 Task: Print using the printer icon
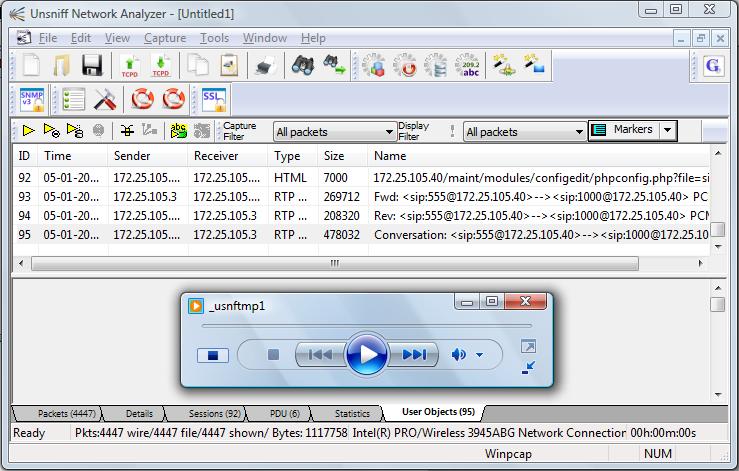point(266,65)
